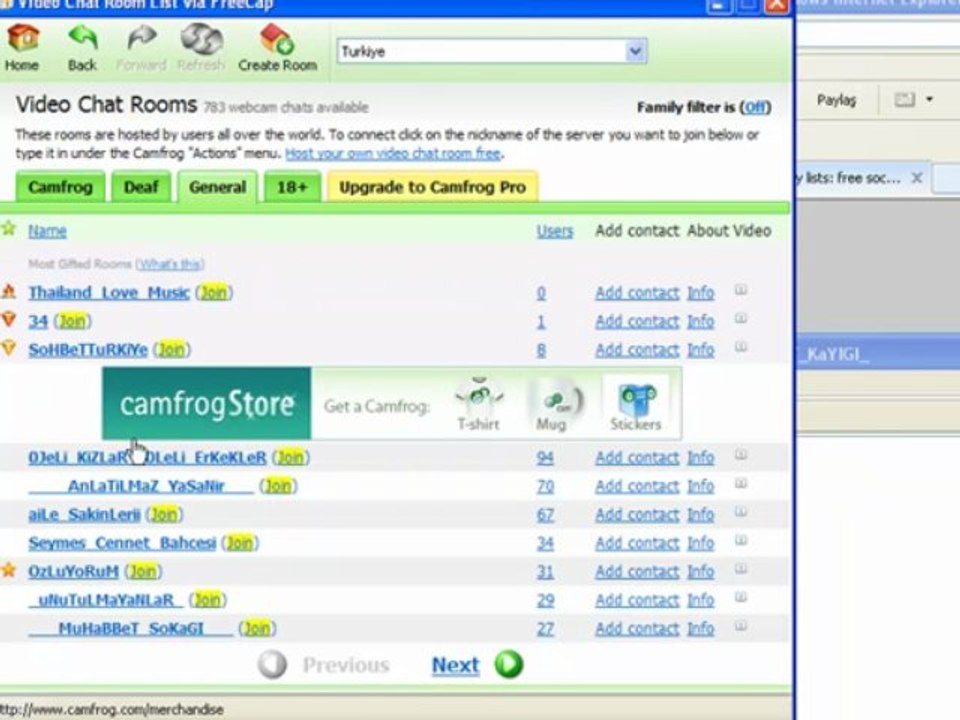Image resolution: width=960 pixels, height=720 pixels.
Task: Join the DeLi_KiZLaR_DeLi_ErKeKLeR room
Action: pos(290,457)
